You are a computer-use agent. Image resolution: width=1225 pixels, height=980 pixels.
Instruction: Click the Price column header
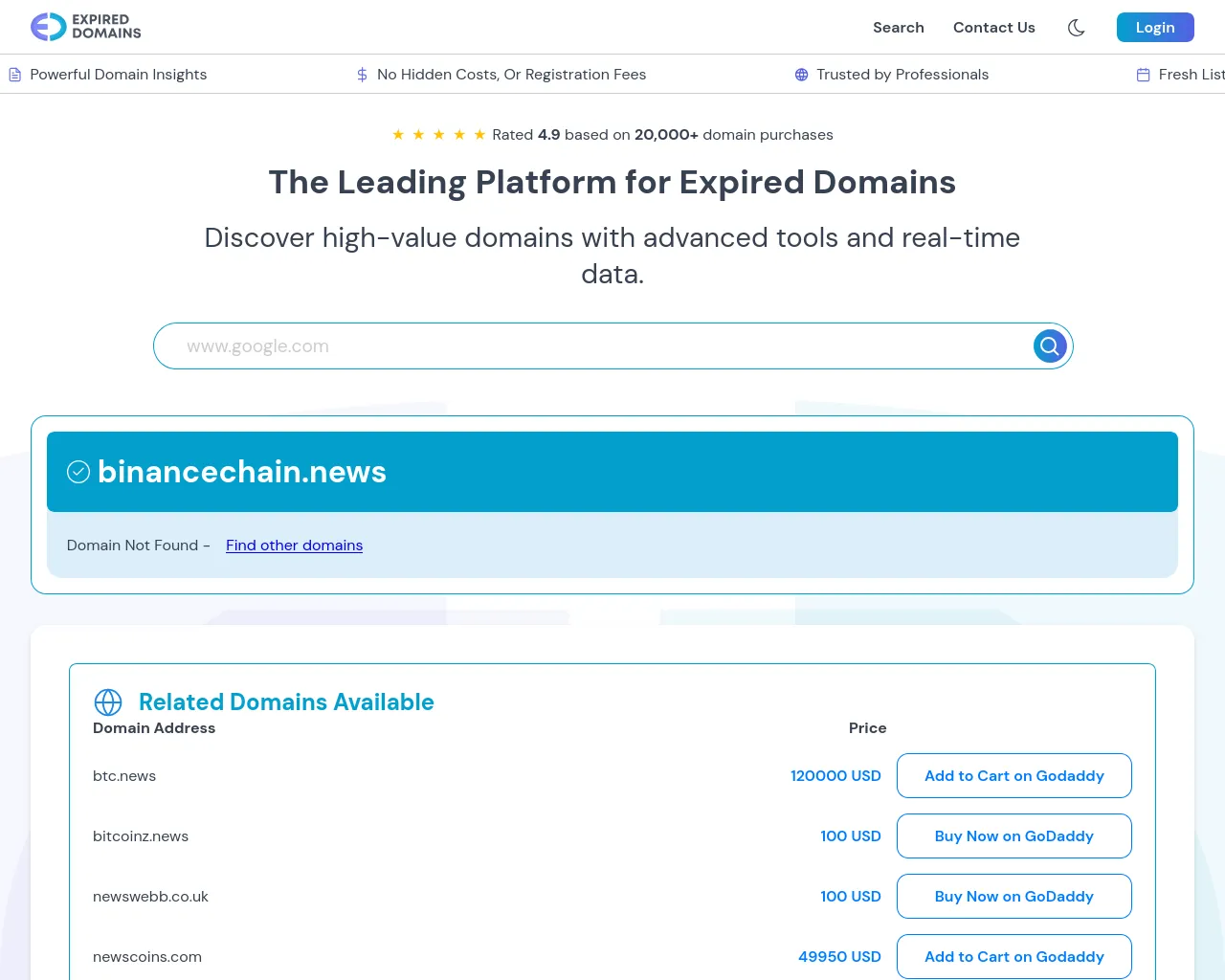pos(868,728)
